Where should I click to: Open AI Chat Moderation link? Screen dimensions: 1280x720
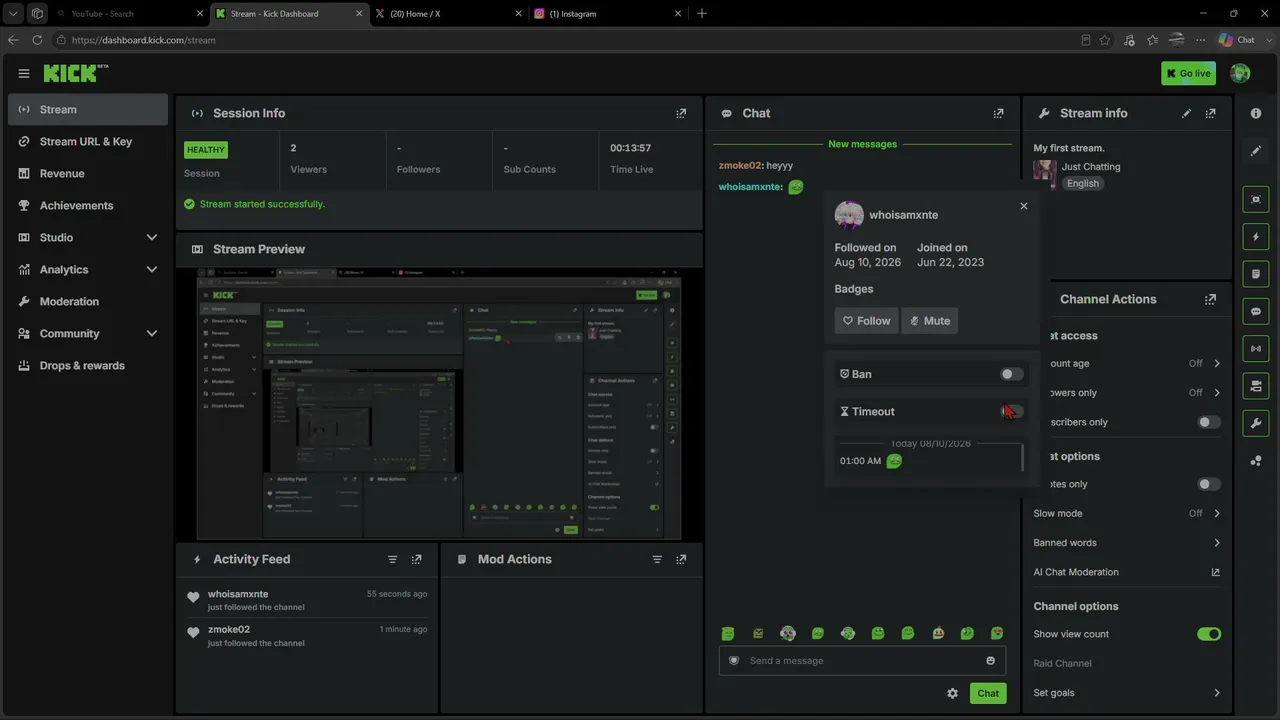[x=1127, y=573]
